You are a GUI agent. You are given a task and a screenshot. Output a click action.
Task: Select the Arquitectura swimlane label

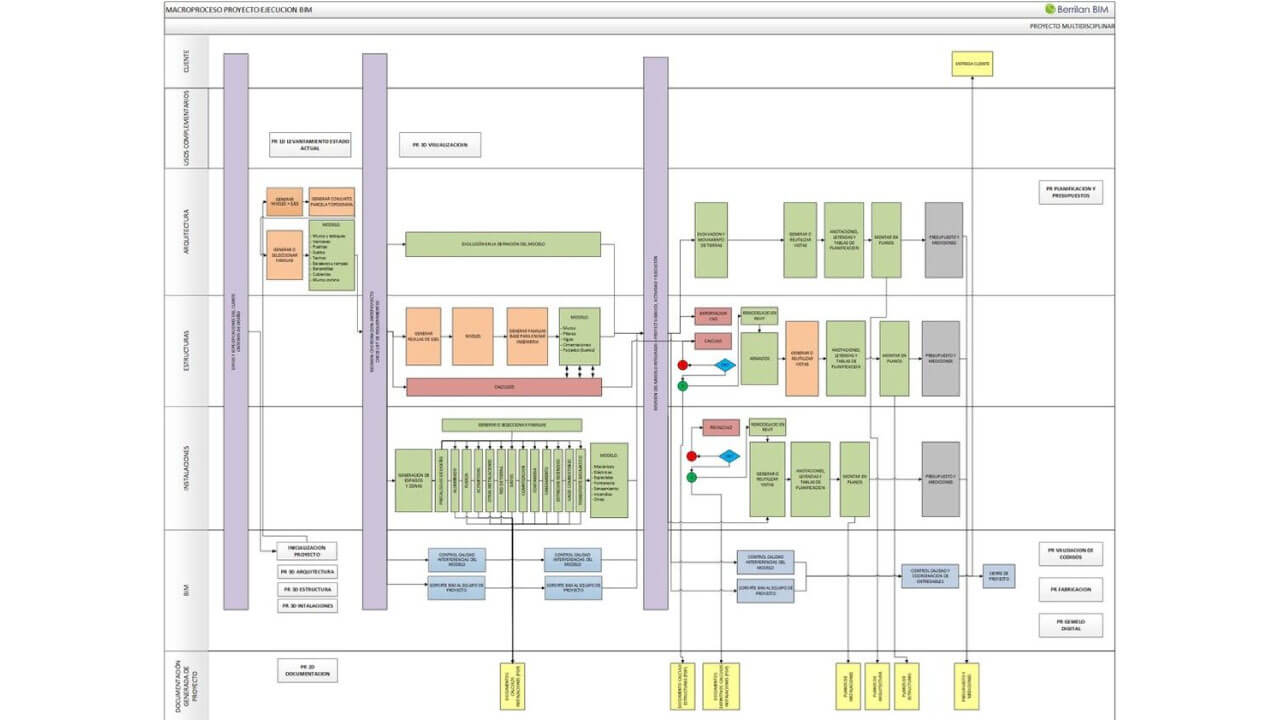(187, 231)
